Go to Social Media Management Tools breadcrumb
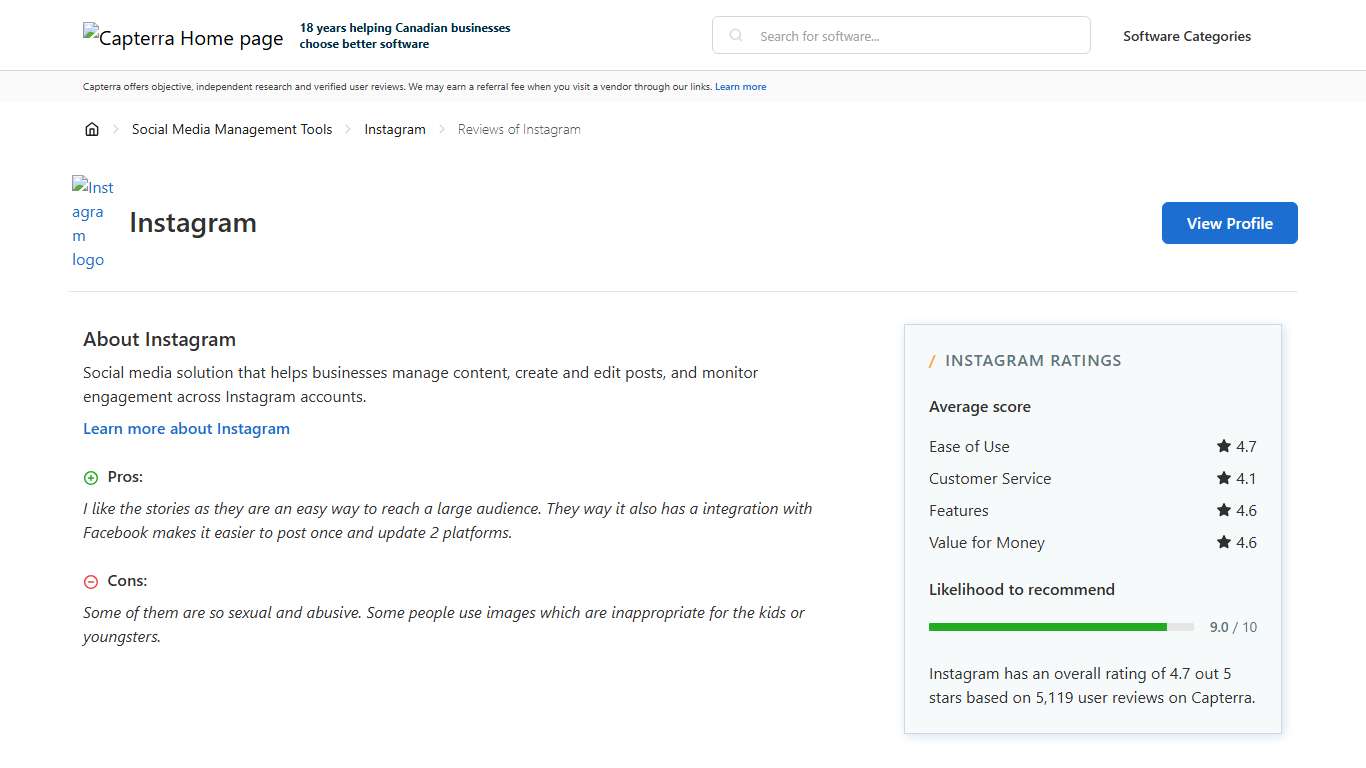Screen dimensions: 1366x768 232,129
